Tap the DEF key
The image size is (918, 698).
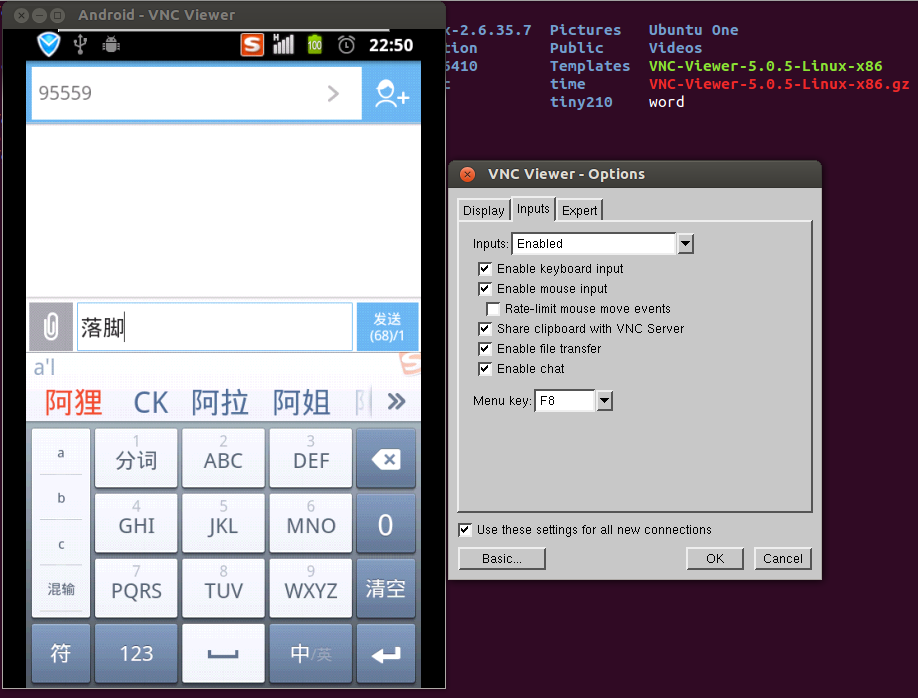coord(310,459)
